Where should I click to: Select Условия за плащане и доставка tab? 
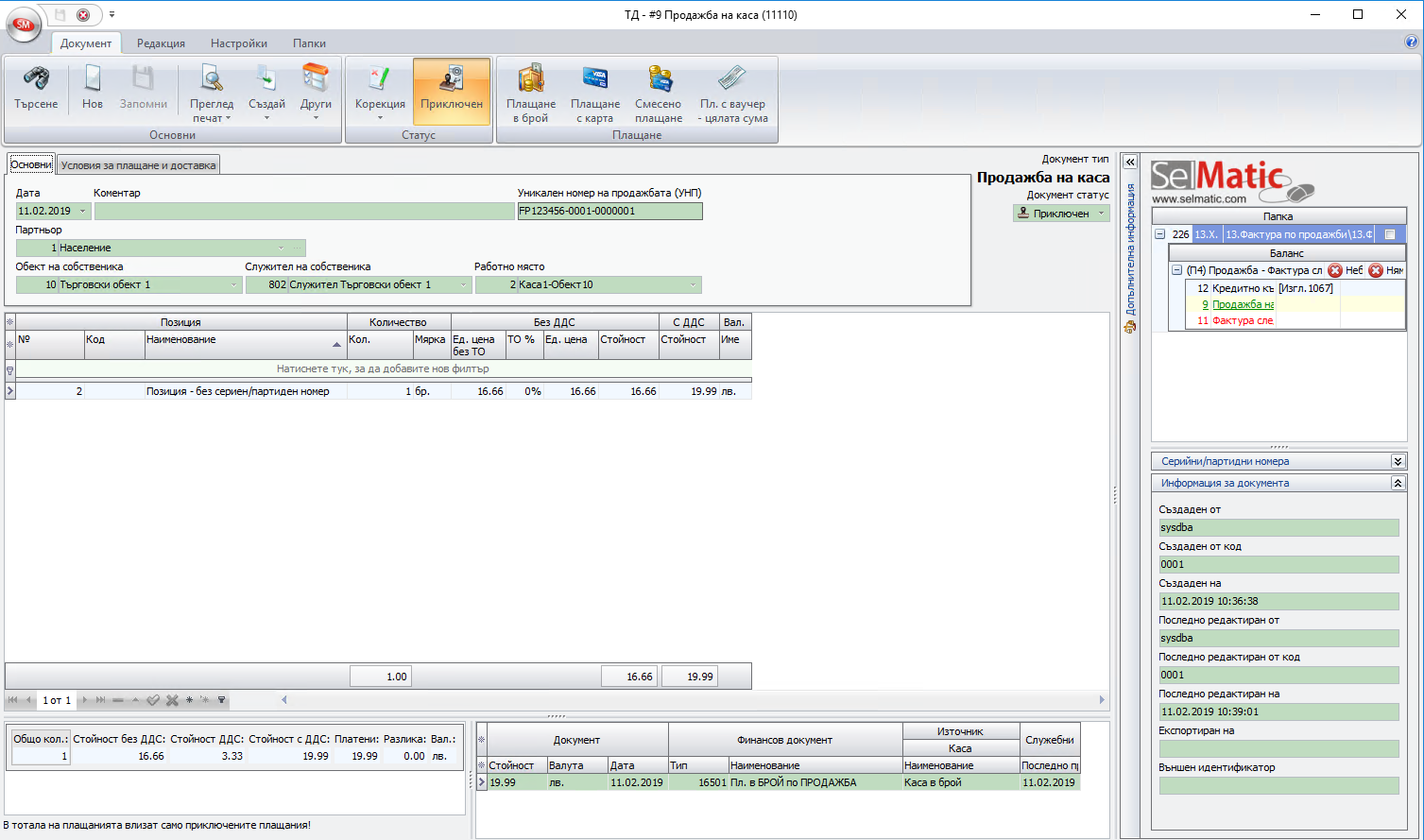point(138,165)
